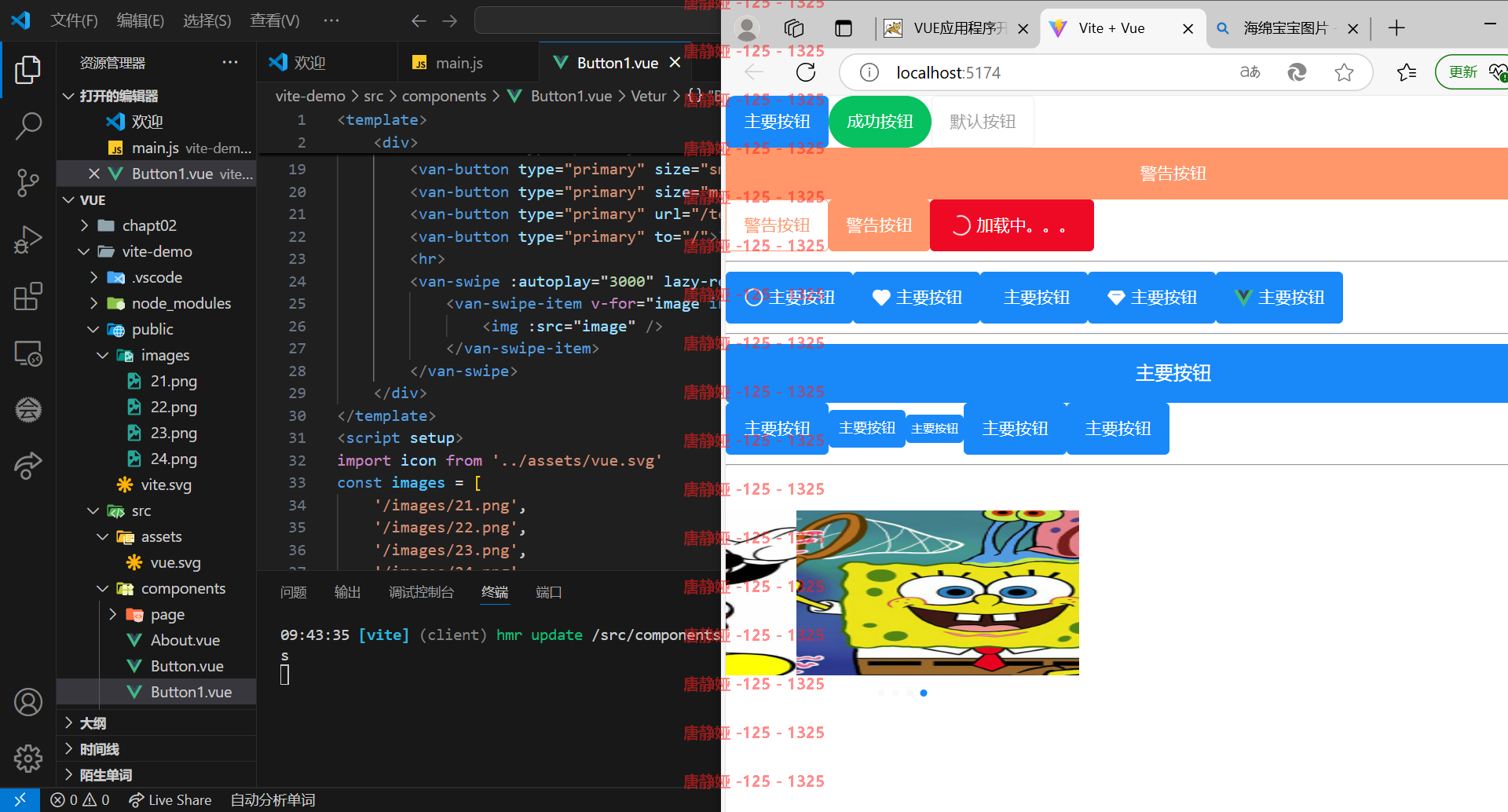The height and width of the screenshot is (812, 1508).
Task: Open the browser workspaces icon
Action: [794, 28]
